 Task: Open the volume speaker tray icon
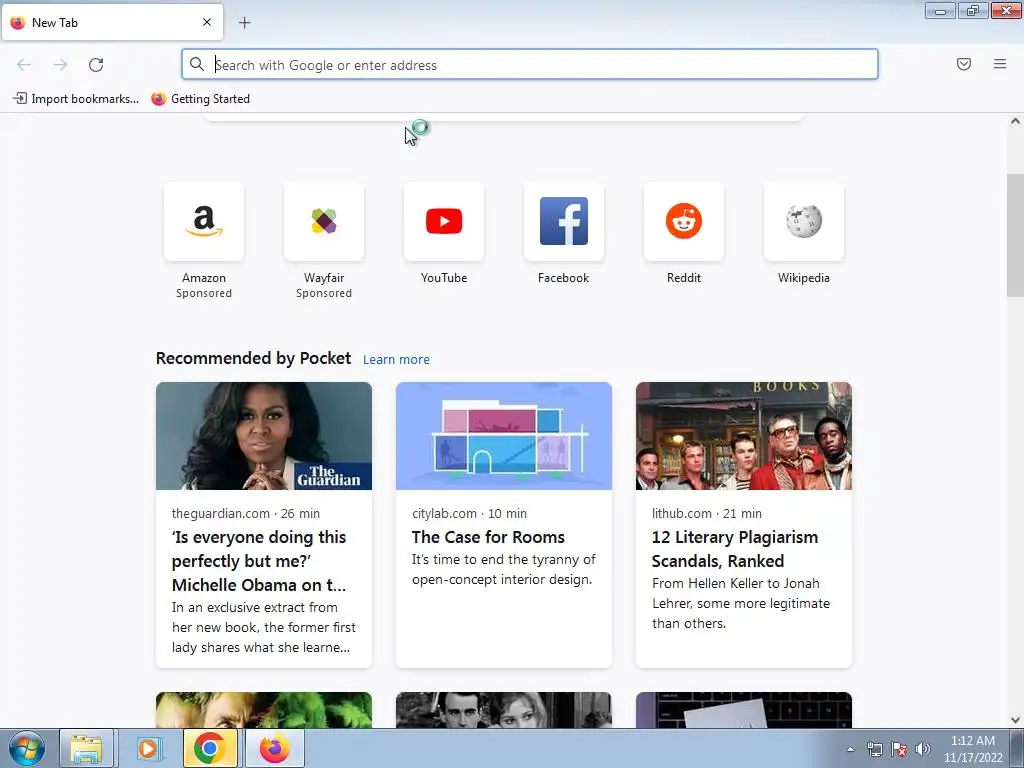[922, 749]
